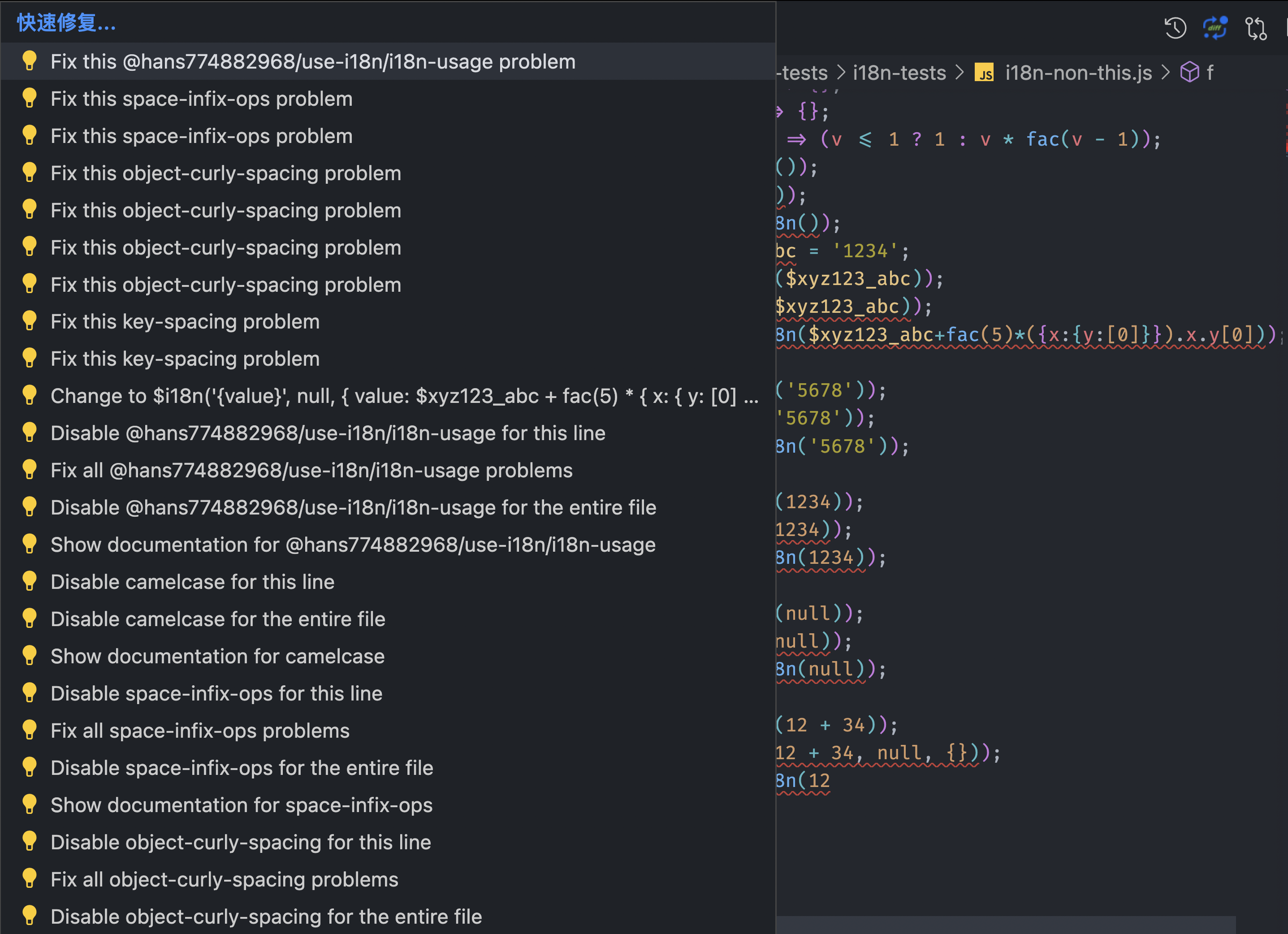The width and height of the screenshot is (1288, 934).
Task: Choose first 'Fix this space-infix-ops problem'
Action: [201, 99]
